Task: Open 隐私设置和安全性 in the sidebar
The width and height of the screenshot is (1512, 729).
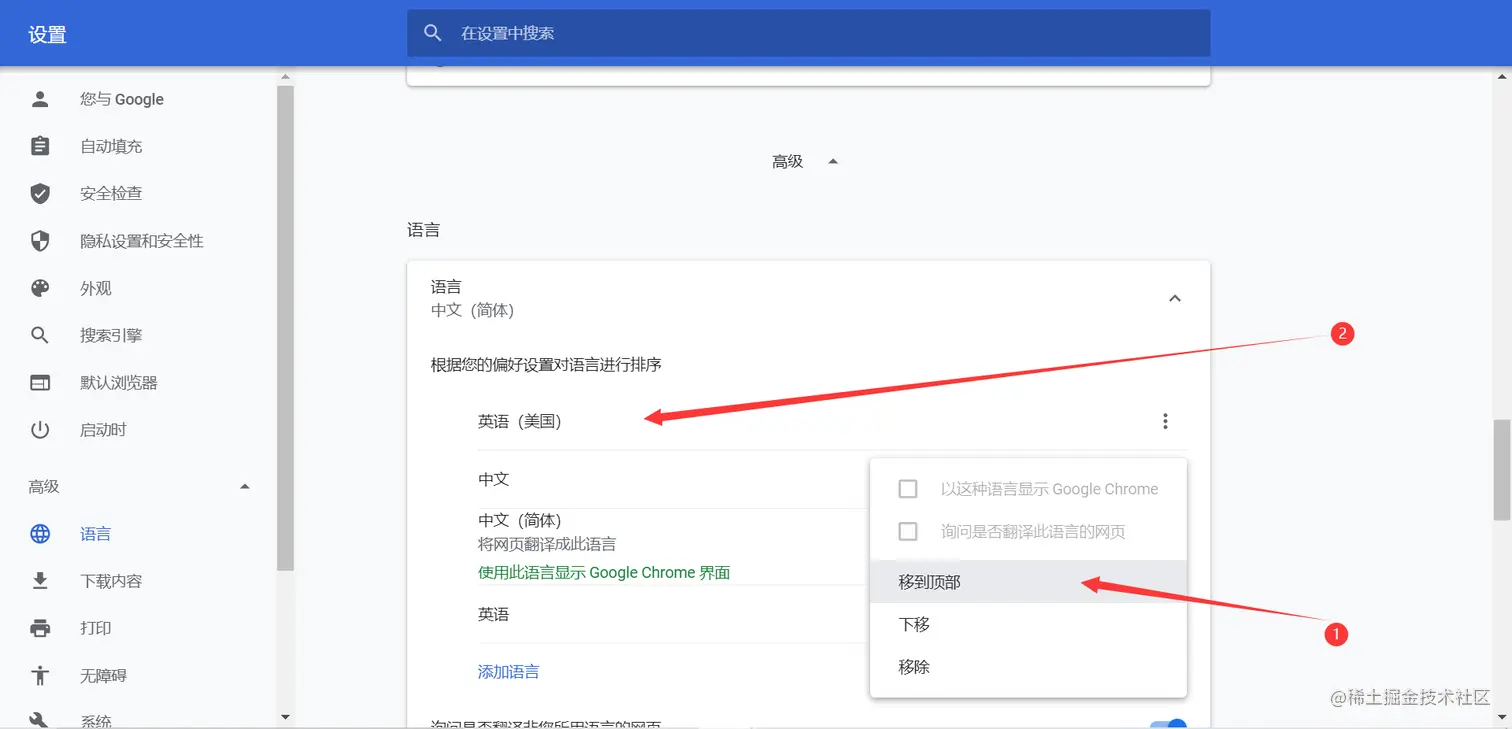Action: 142,241
